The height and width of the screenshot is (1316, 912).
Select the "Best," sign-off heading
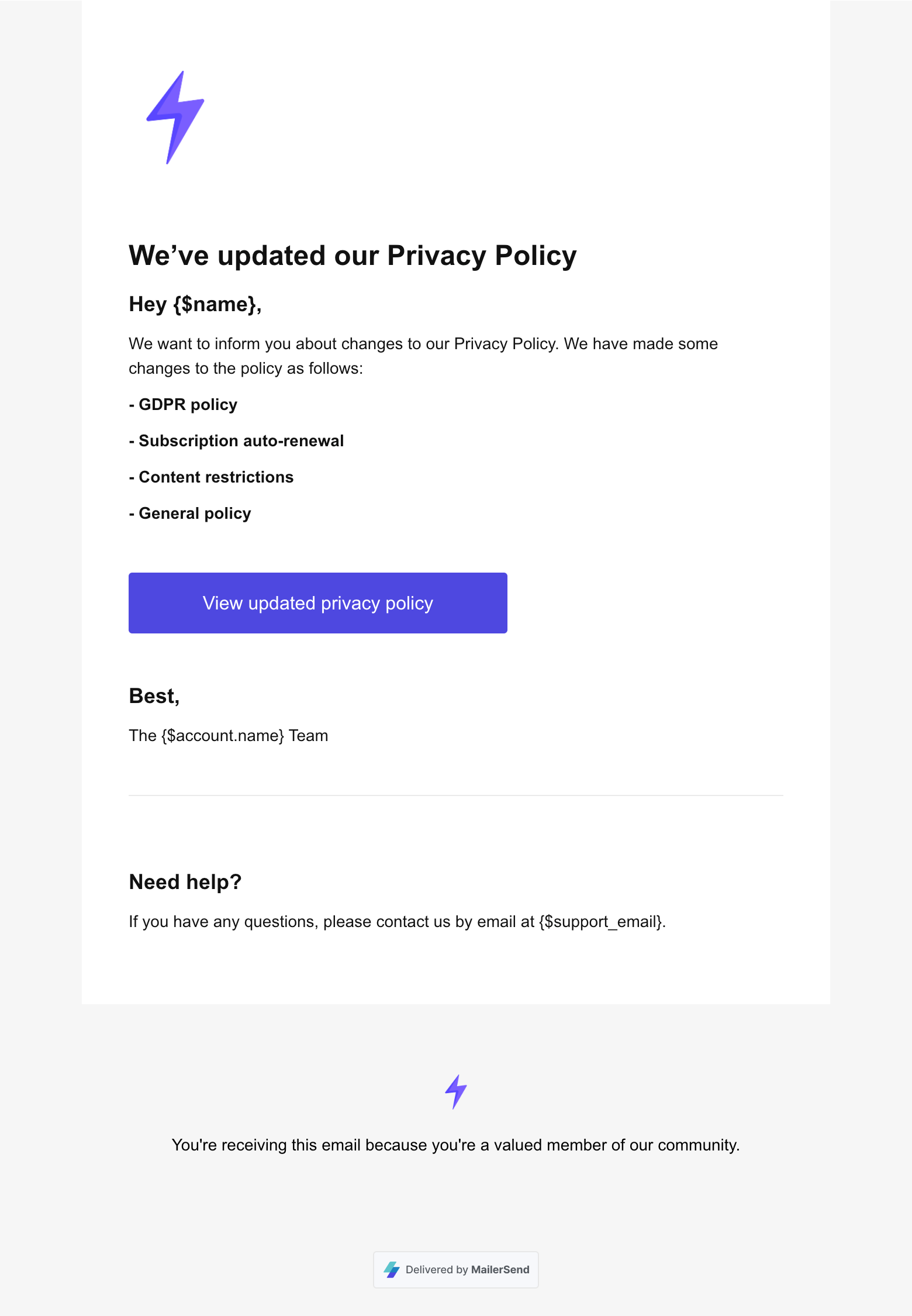coord(154,696)
